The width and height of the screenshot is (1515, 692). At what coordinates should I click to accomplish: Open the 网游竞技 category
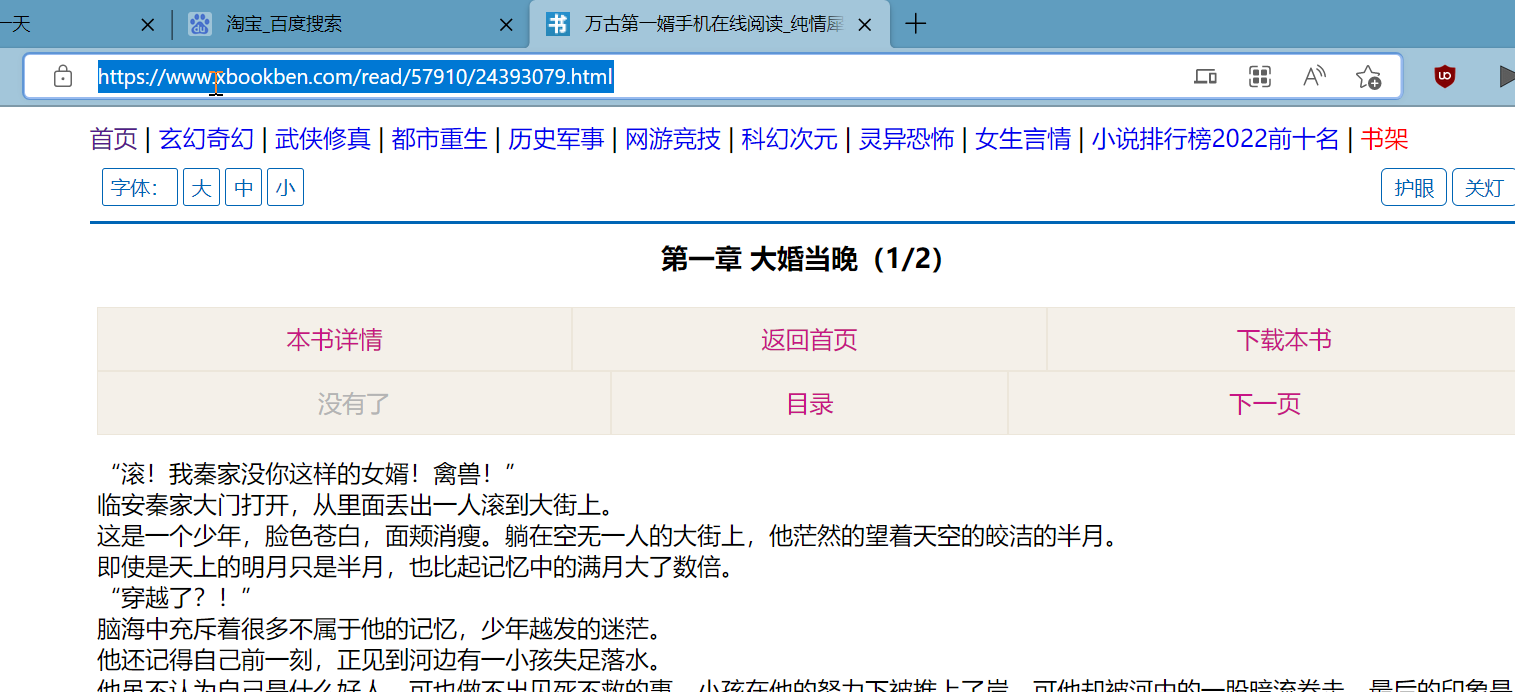tap(673, 139)
